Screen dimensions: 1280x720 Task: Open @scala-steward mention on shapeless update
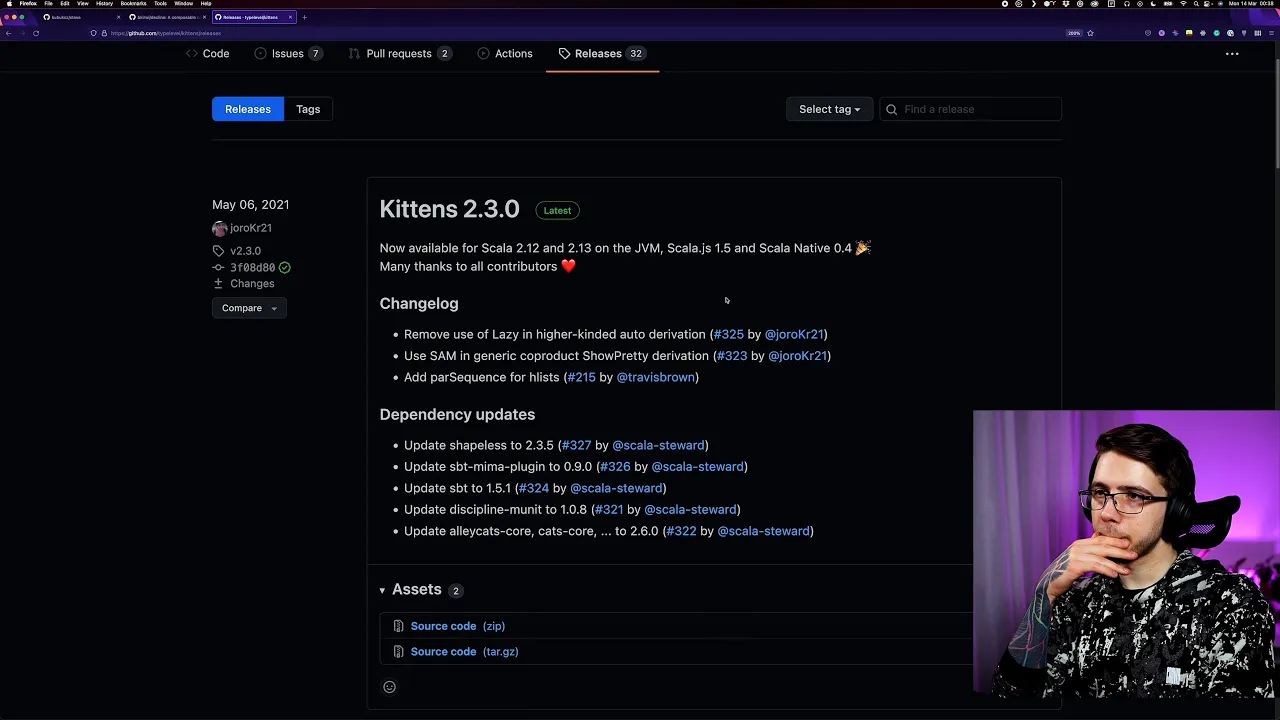point(658,445)
